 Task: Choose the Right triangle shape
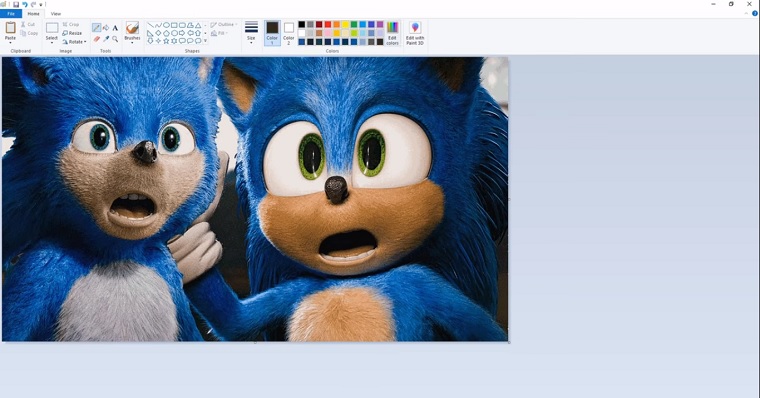(x=150, y=33)
